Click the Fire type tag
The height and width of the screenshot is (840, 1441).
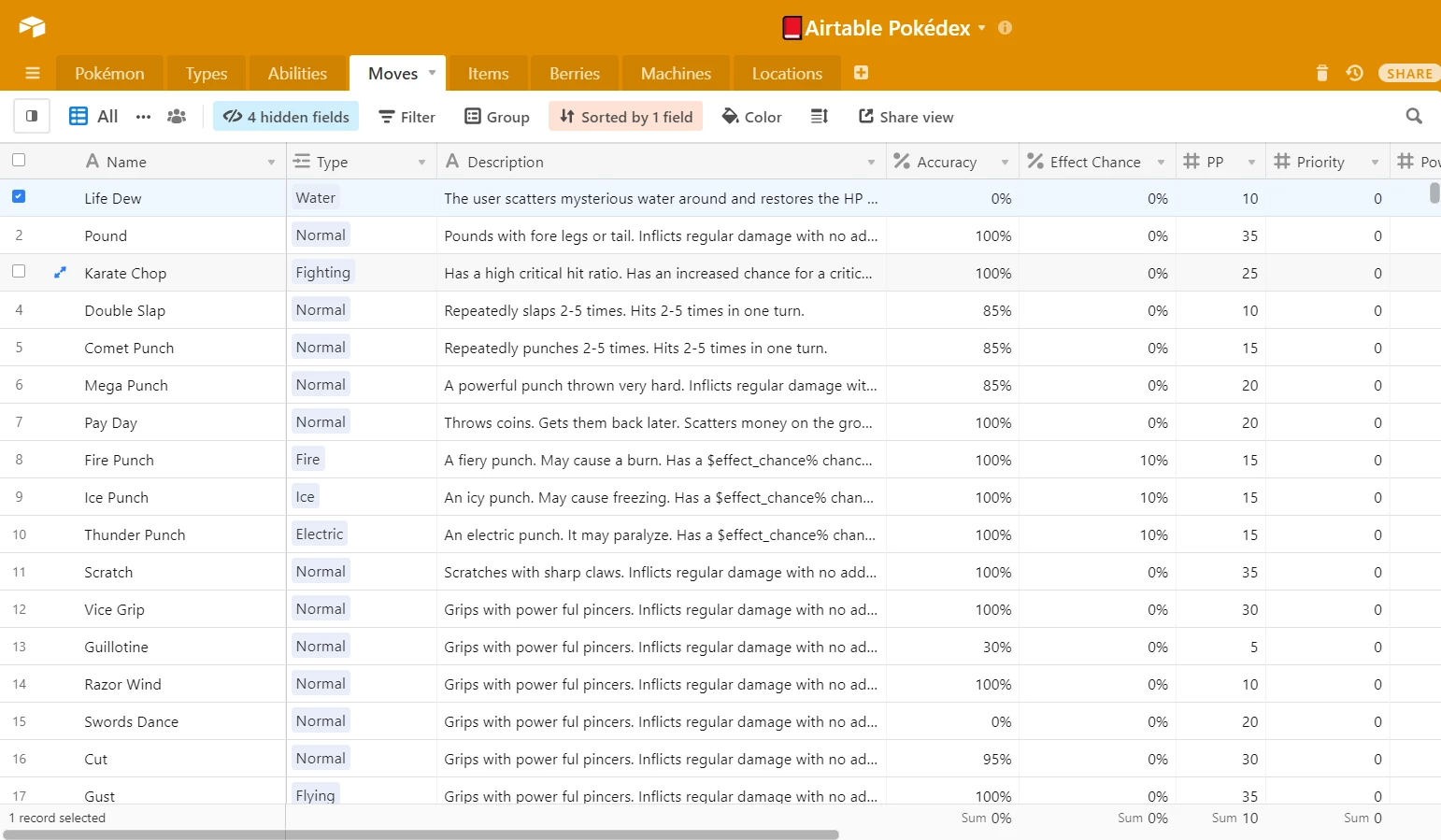click(x=307, y=460)
